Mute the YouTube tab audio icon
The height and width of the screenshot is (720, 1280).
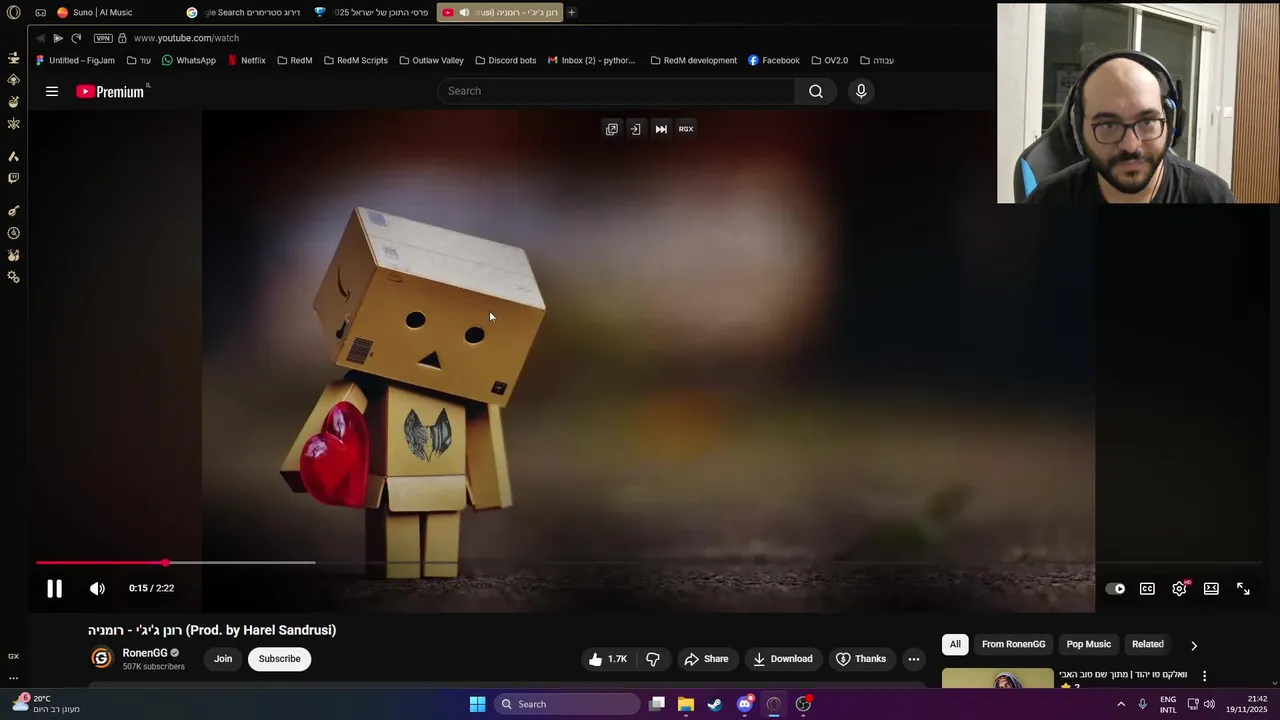coord(464,12)
